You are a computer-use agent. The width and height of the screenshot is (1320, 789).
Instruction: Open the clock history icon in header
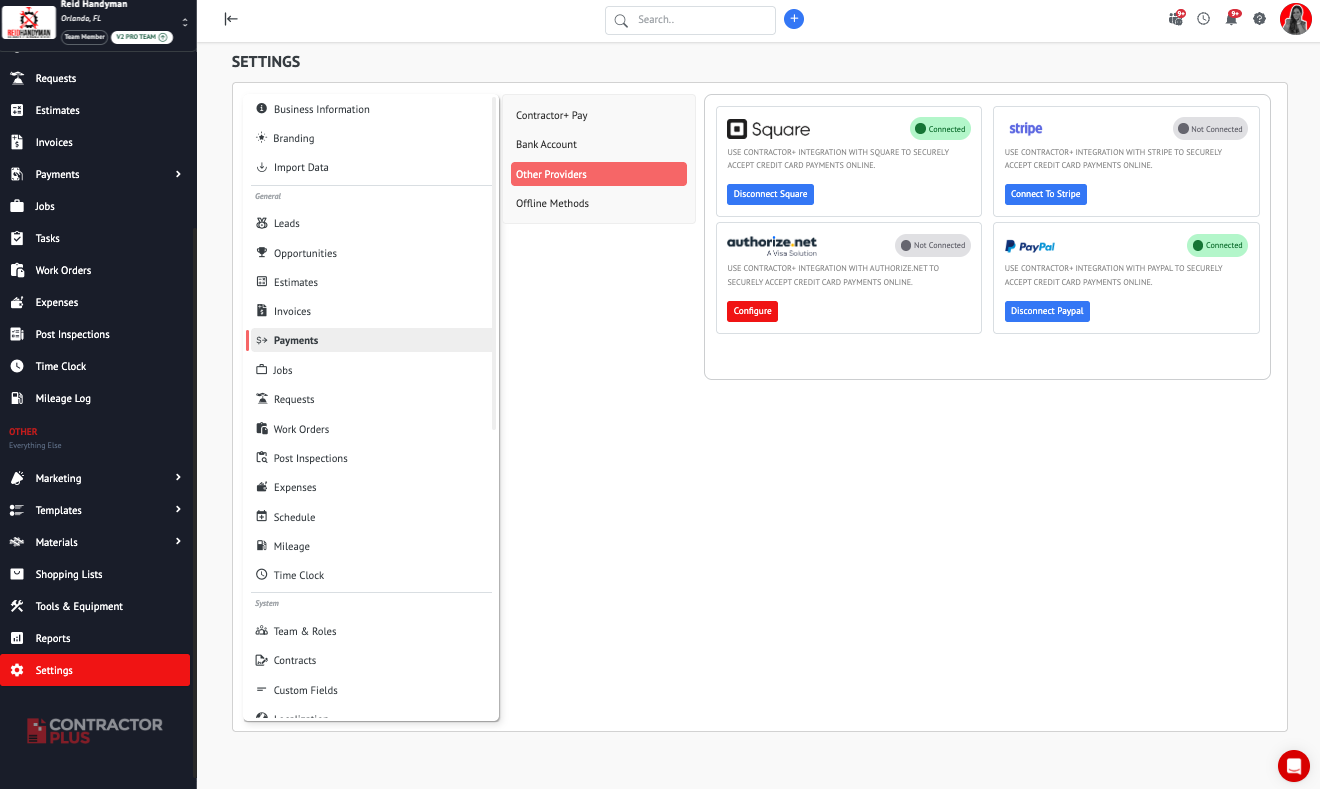(x=1204, y=19)
